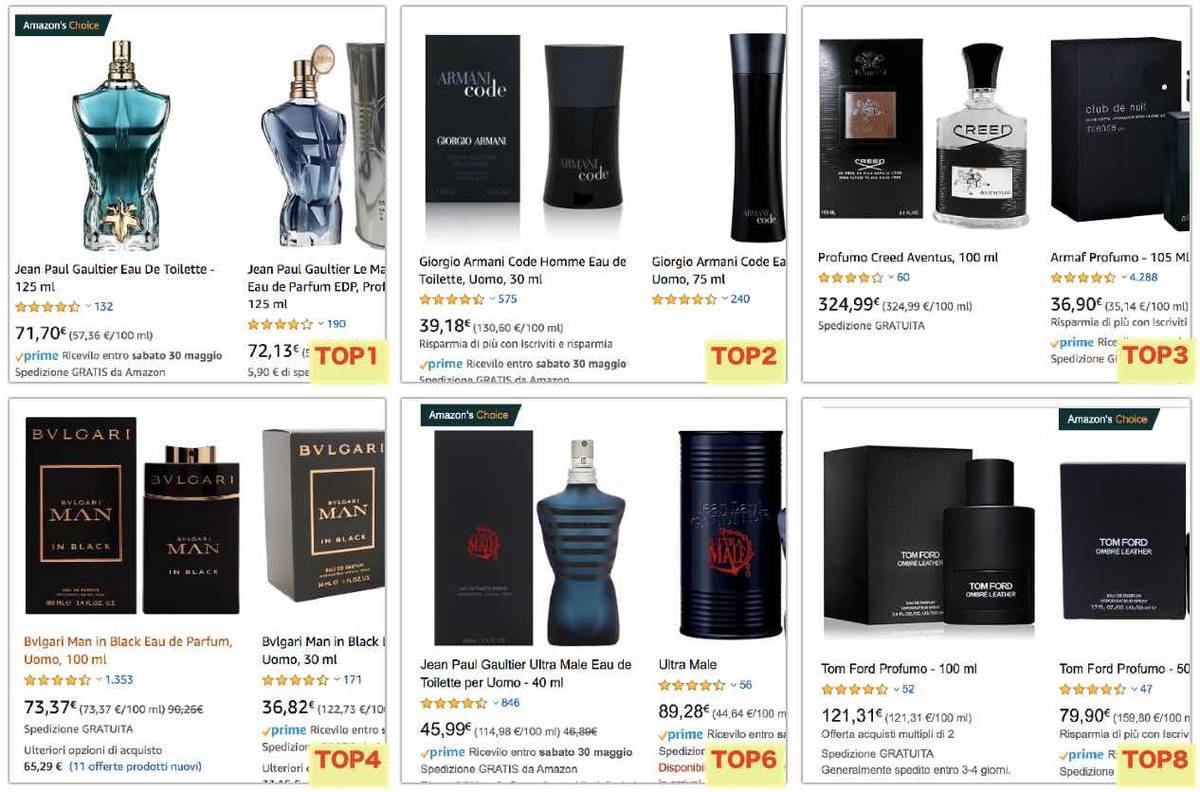Viewport: 1200px width, 792px height.
Task: Click the star rating next to 846 reviews
Action: pos(454,703)
